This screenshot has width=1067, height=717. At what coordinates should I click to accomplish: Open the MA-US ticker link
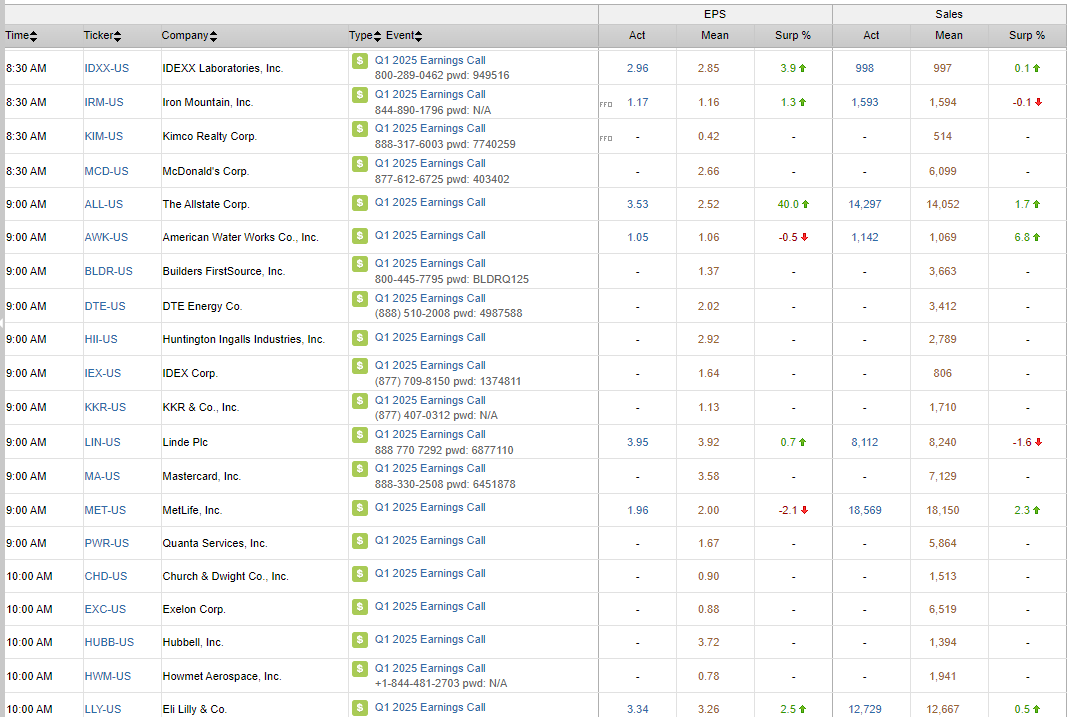[102, 476]
